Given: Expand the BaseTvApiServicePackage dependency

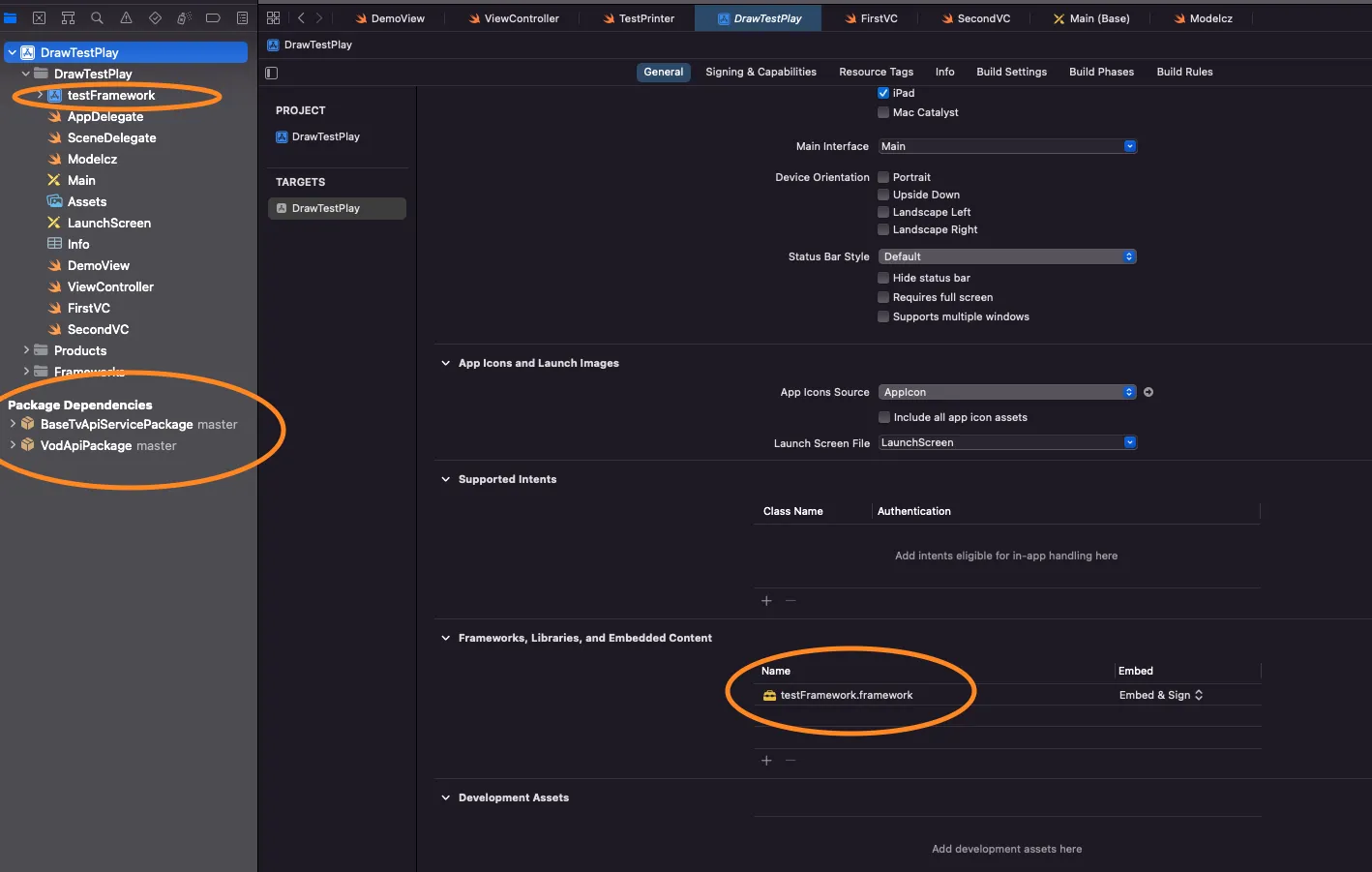Looking at the screenshot, I should (13, 424).
